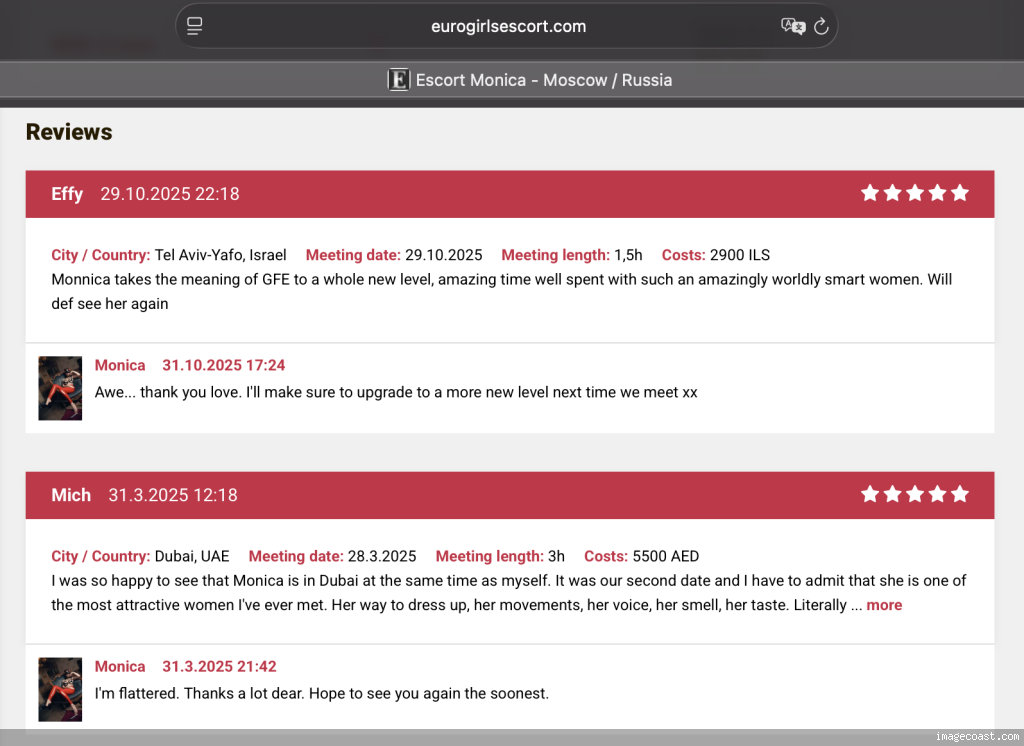Screen dimensions: 1024x746
Task: Click the Reviews section heading
Action: pyautogui.click(x=69, y=132)
